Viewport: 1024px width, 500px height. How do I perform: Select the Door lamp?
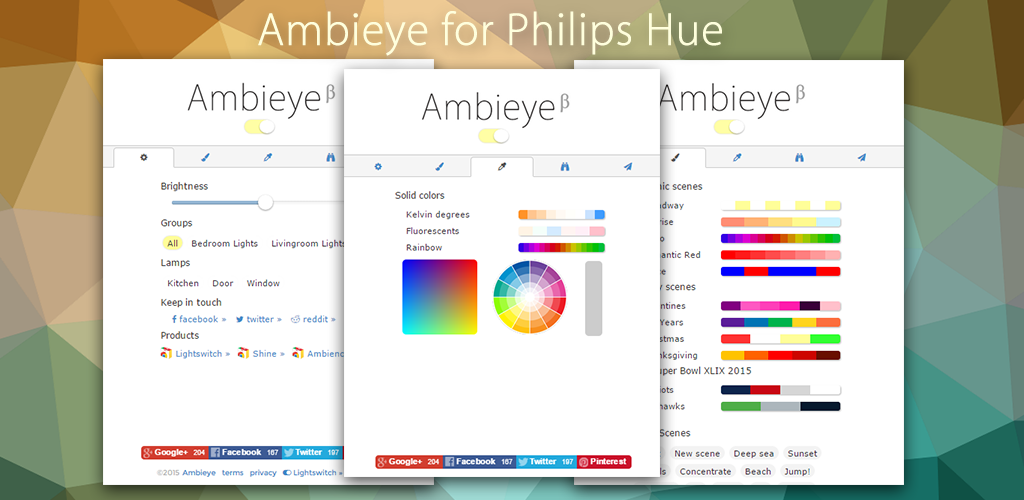(223, 283)
